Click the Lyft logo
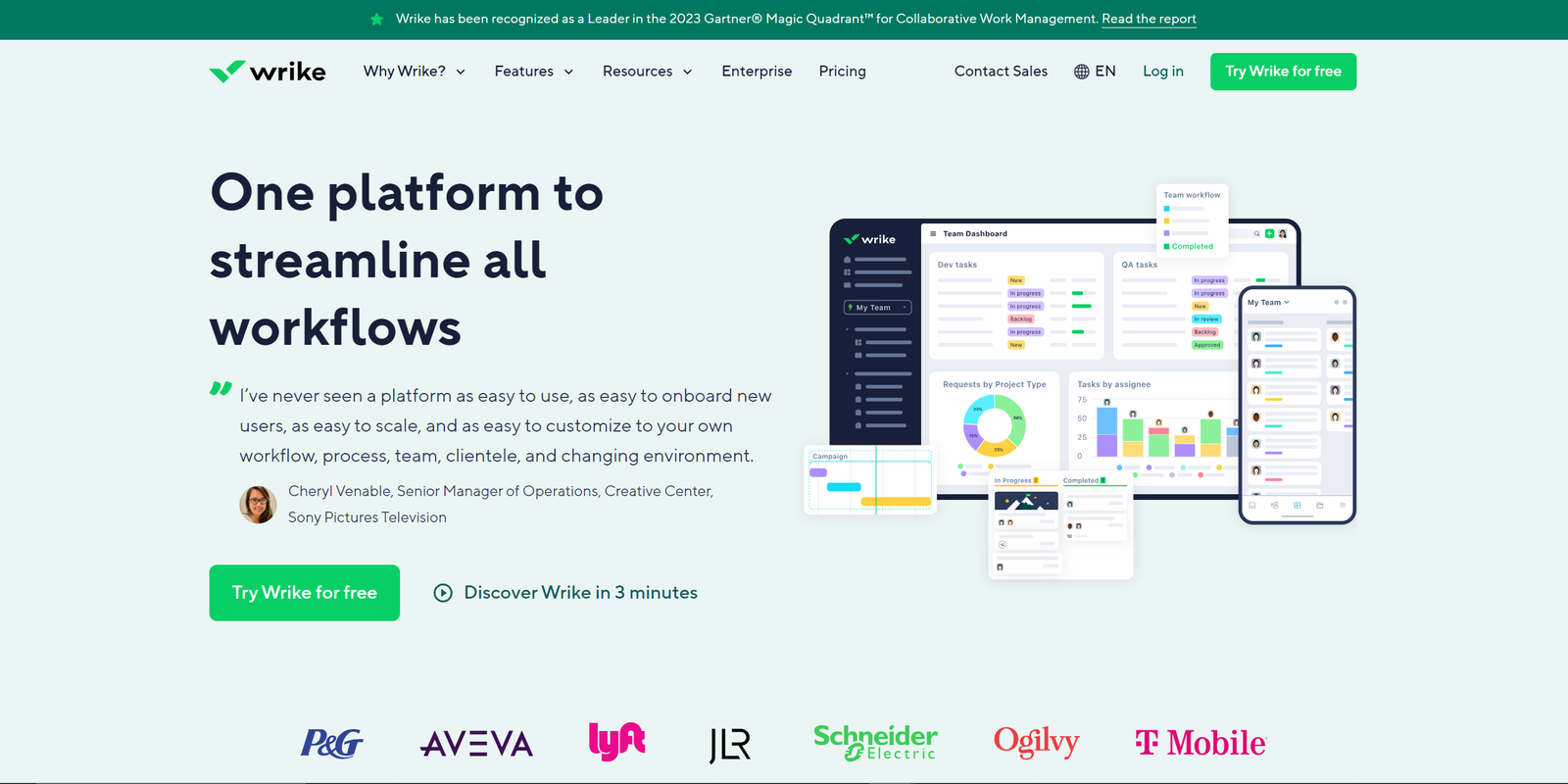This screenshot has width=1568, height=784. point(616,742)
